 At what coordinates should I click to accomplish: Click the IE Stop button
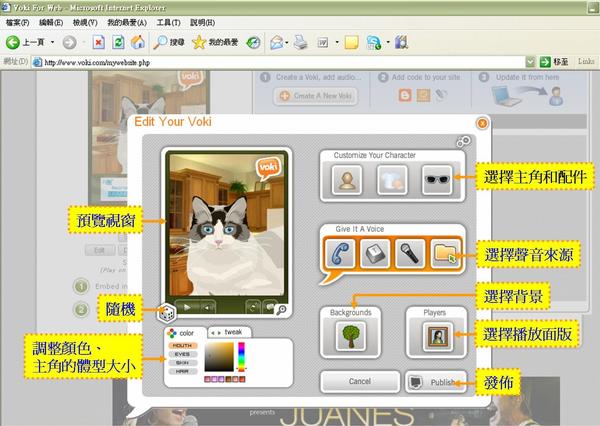click(98, 42)
